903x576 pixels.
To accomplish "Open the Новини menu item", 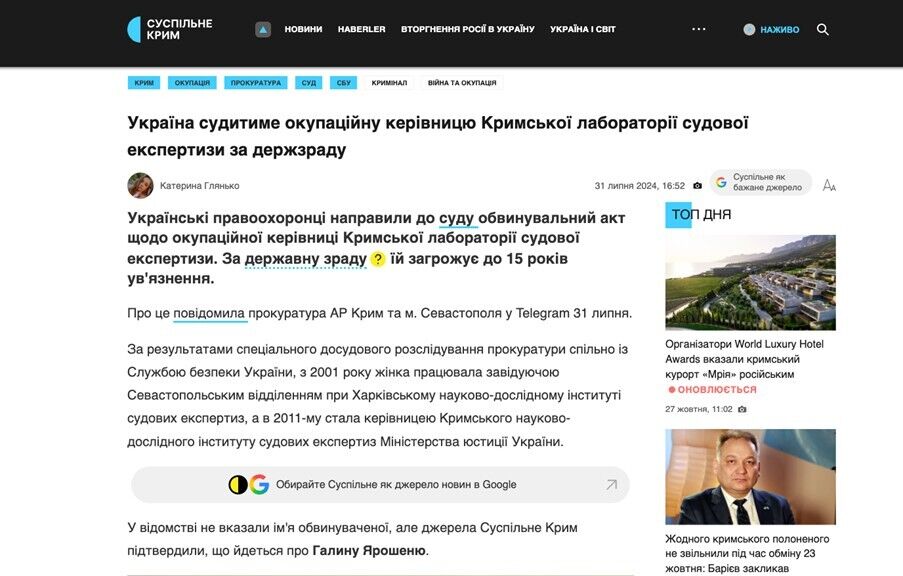I will 303,29.
